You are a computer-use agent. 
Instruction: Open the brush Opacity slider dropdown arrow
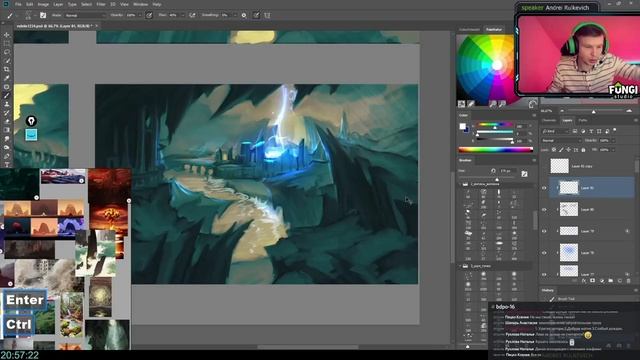140,15
